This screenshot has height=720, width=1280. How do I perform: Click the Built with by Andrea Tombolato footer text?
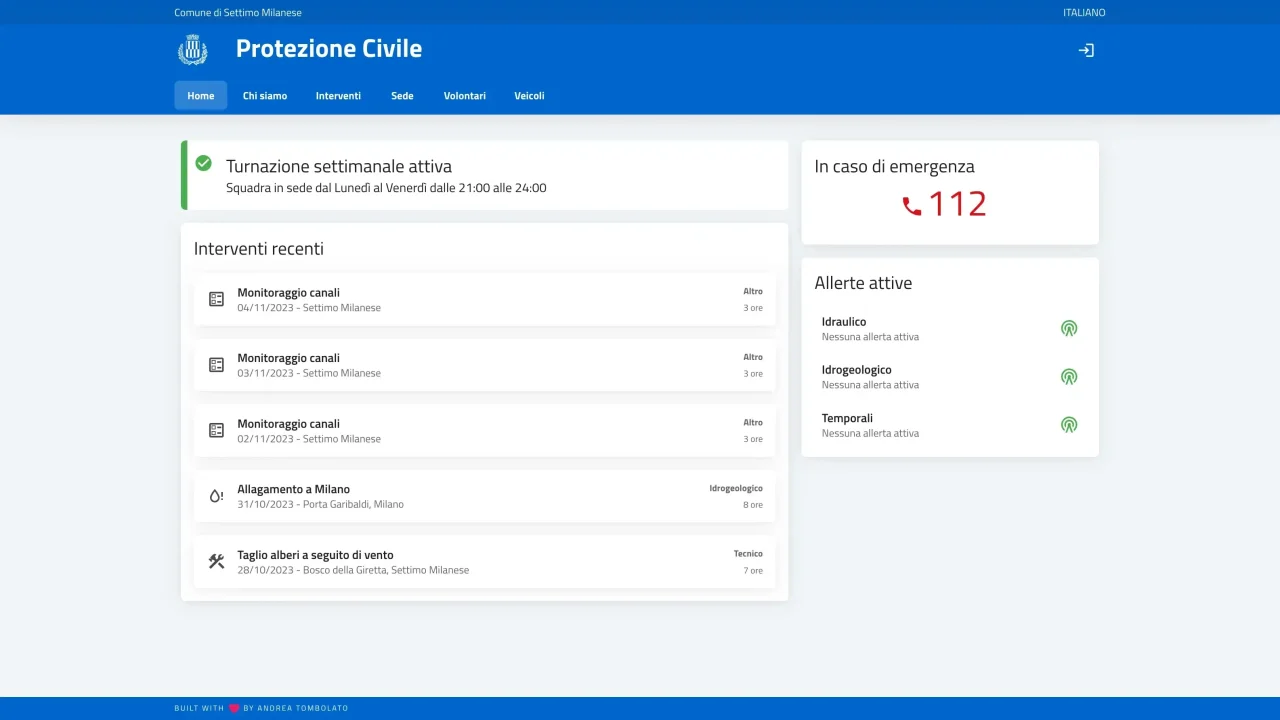click(x=261, y=708)
